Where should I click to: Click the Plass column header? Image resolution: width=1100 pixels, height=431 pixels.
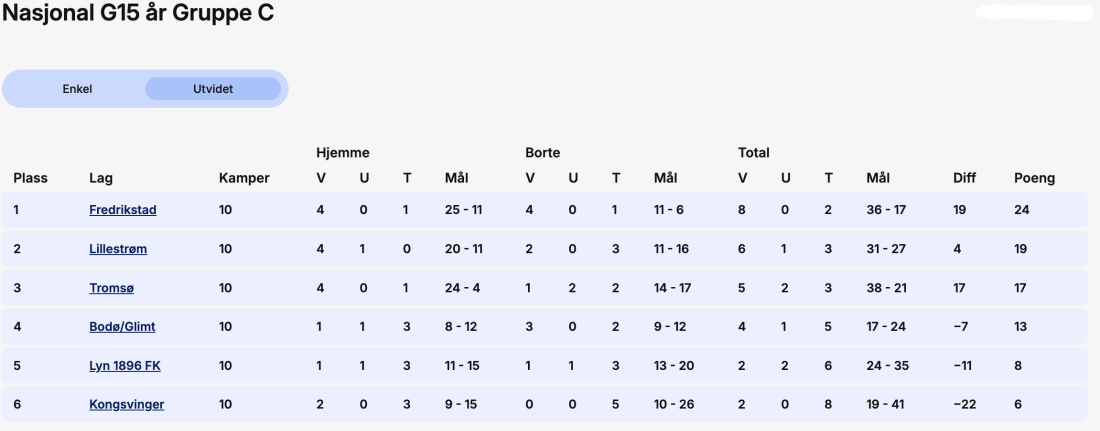click(x=30, y=178)
